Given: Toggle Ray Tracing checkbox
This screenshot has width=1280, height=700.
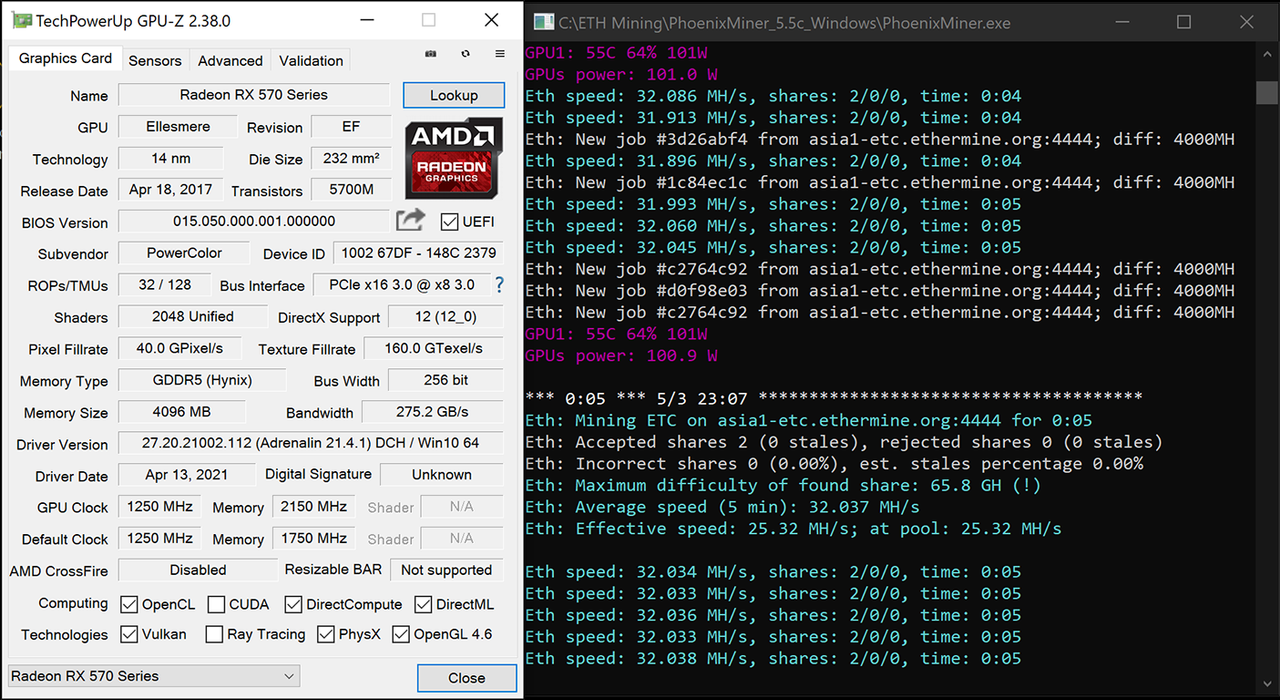Looking at the screenshot, I should (214, 634).
